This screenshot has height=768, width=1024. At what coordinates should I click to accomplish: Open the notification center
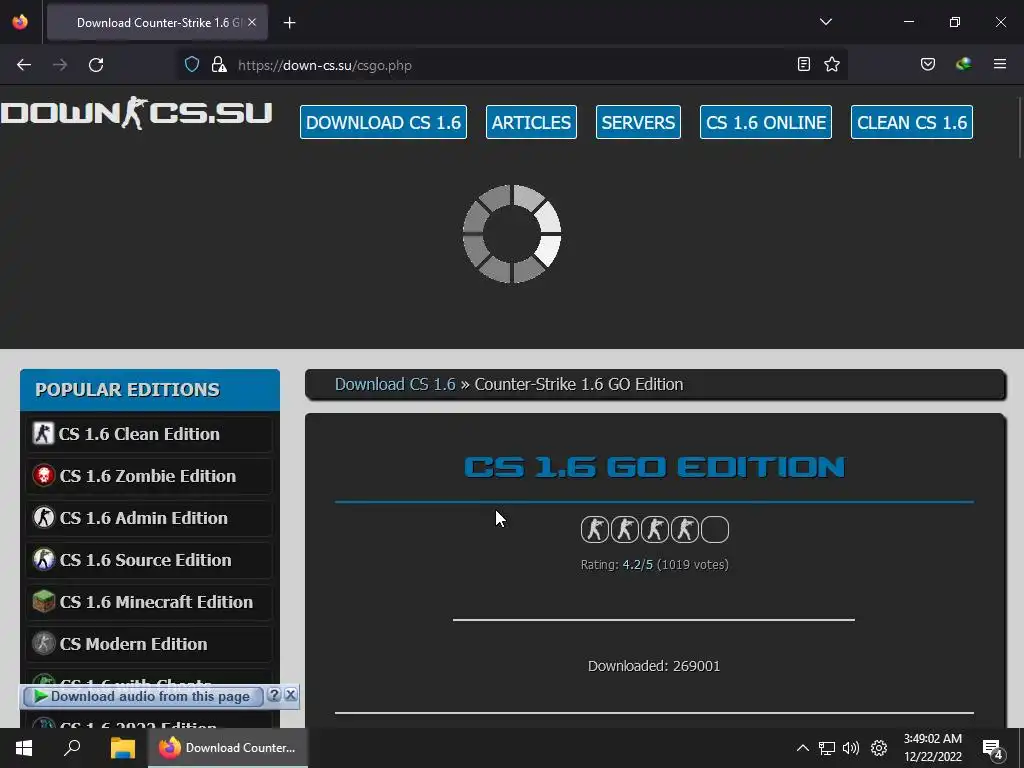click(993, 748)
